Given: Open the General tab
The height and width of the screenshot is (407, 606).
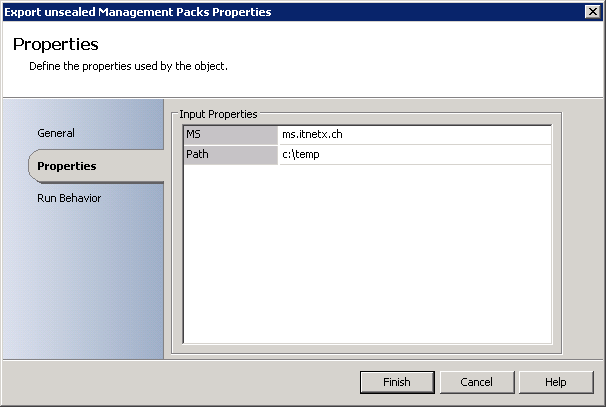Looking at the screenshot, I should coord(56,133).
